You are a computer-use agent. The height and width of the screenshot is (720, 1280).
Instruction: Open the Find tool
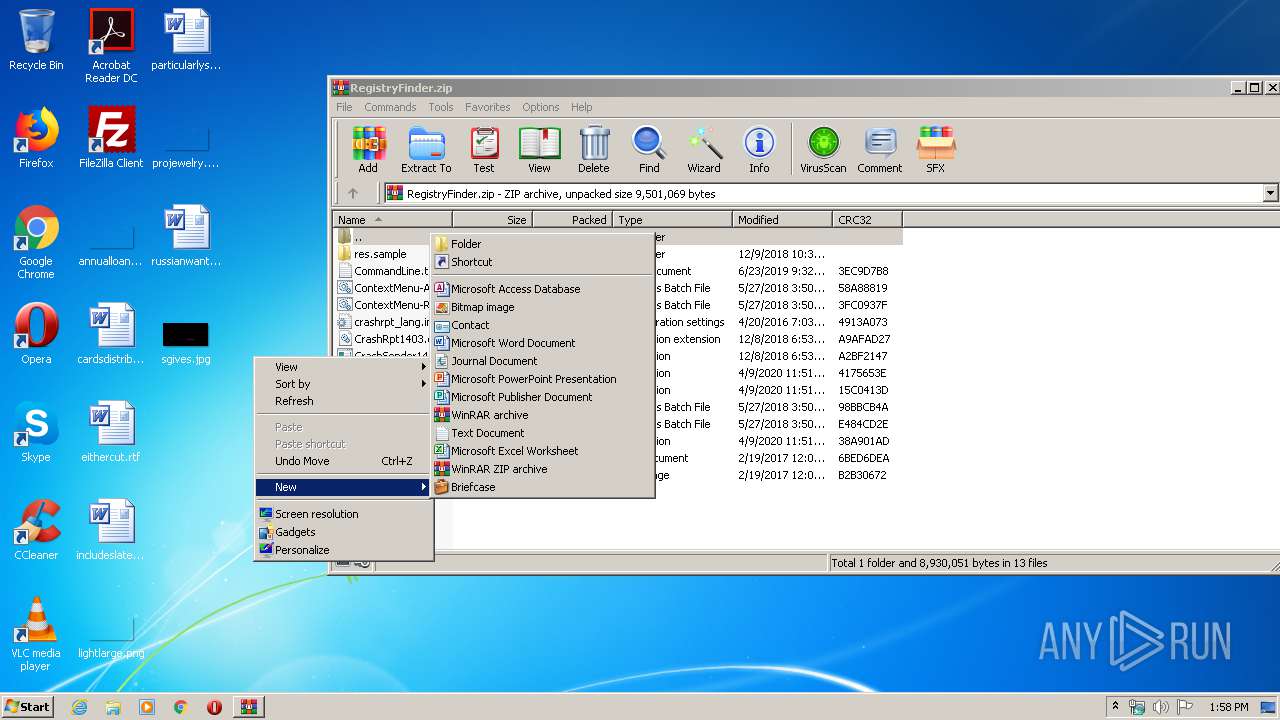pos(649,150)
